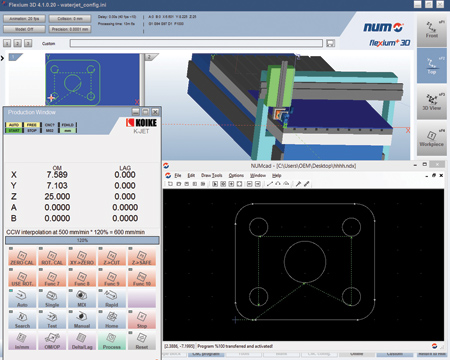Click the Animation: 20 fps button
Viewport: 450px width, 360px height.
(x=24, y=19)
